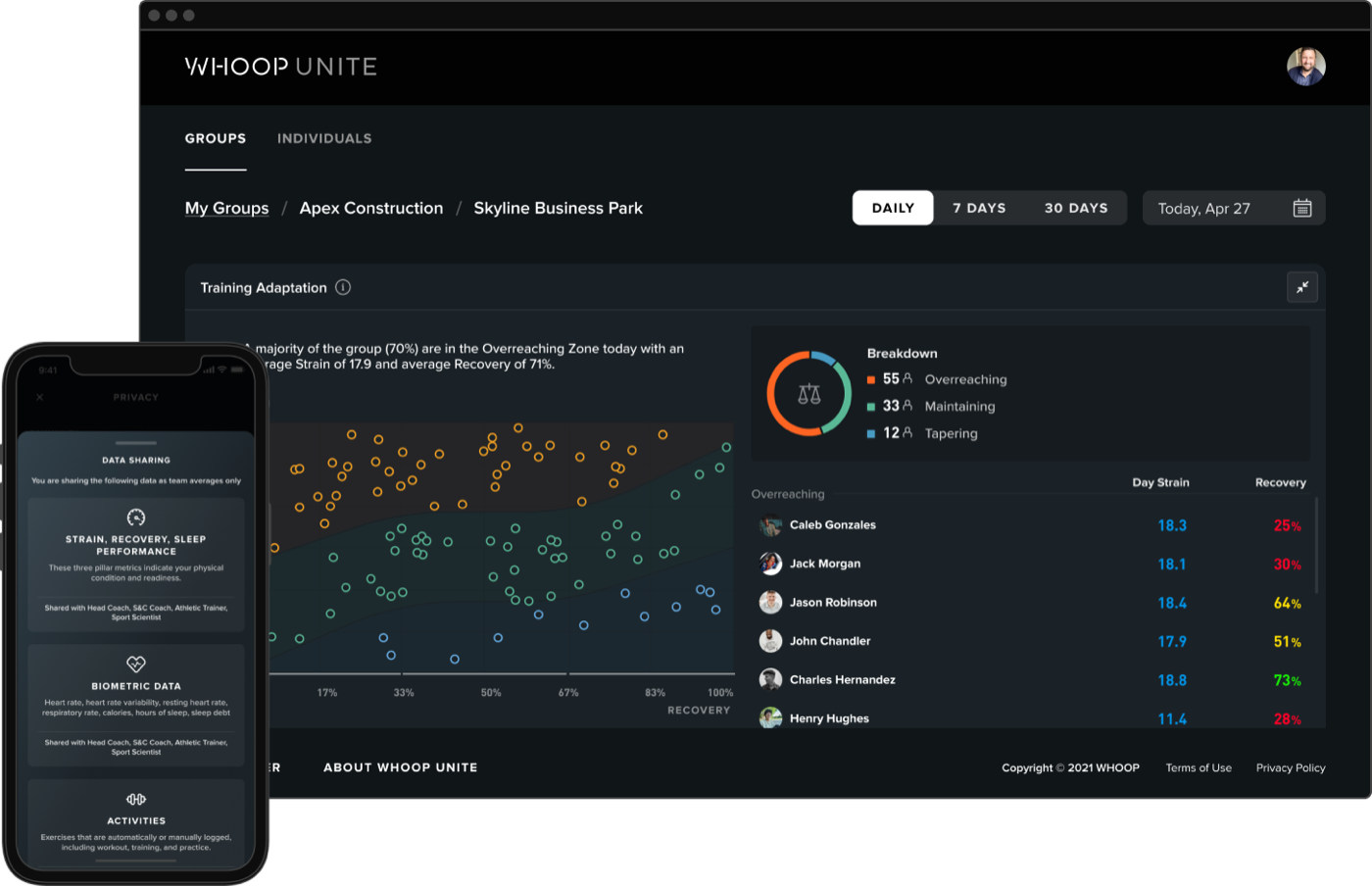Click the phone data sharing sheet handle

point(136,443)
